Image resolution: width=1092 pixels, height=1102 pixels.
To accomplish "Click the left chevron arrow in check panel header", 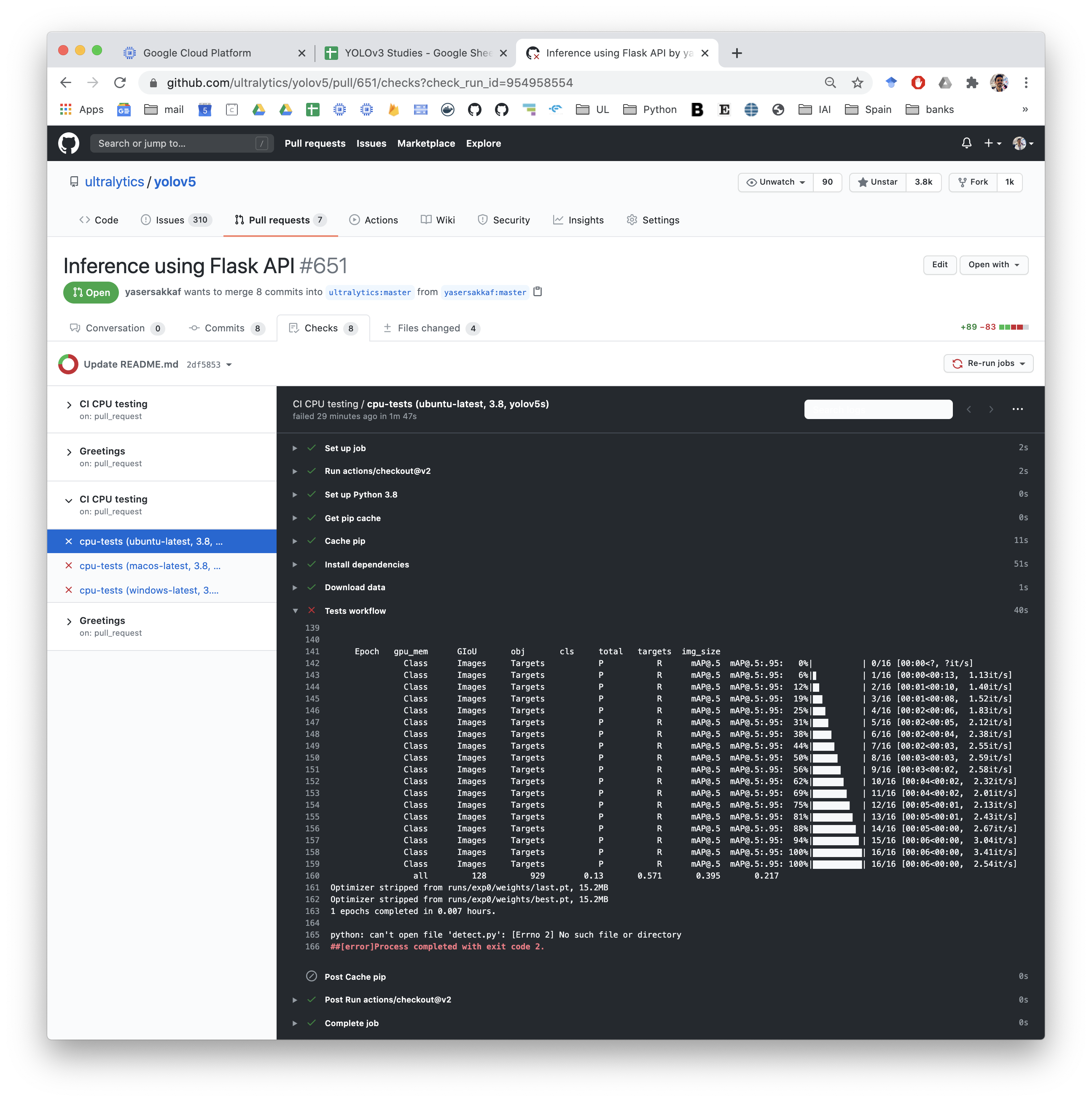I will pos(969,409).
